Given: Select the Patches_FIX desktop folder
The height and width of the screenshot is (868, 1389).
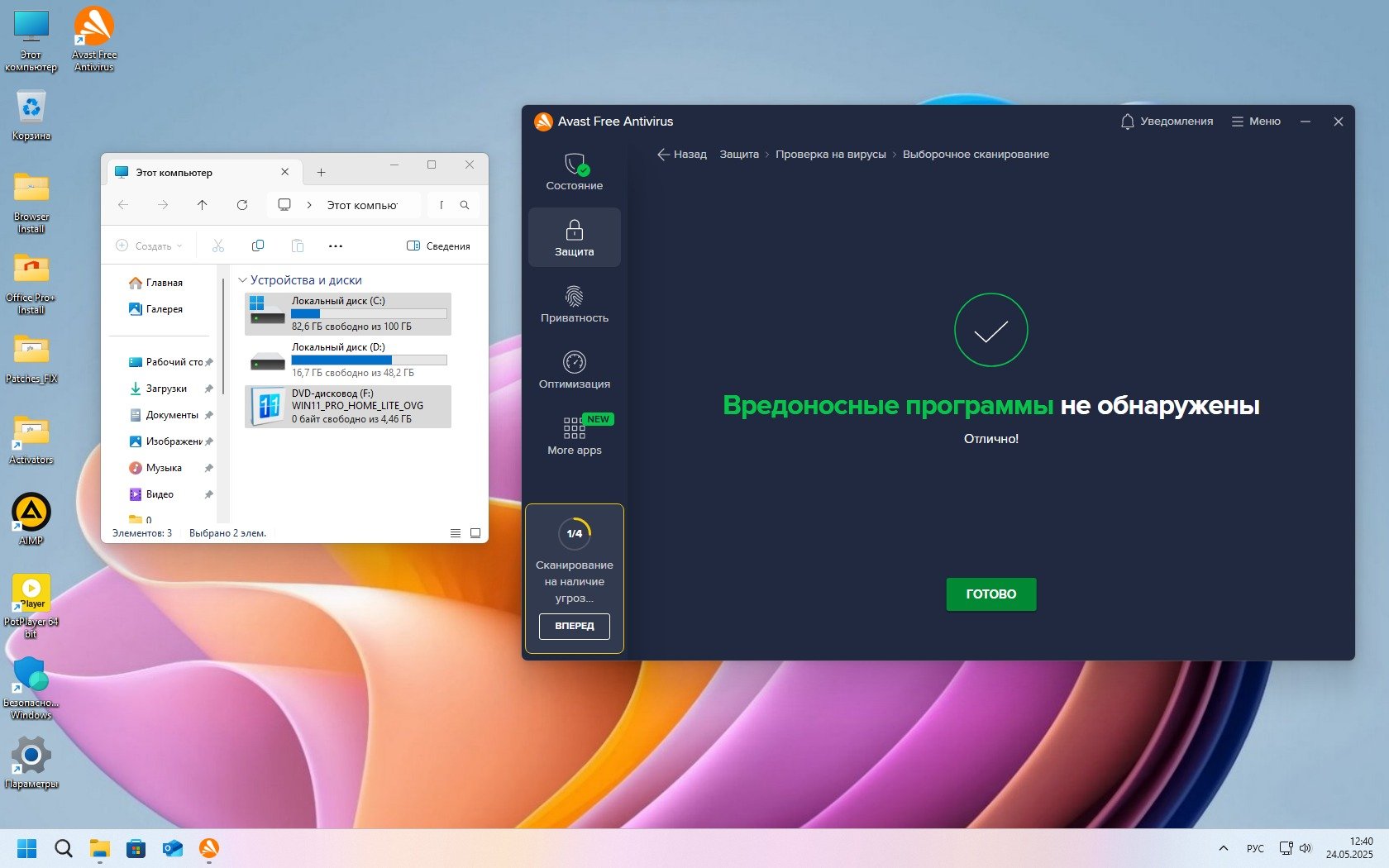Looking at the screenshot, I should [x=31, y=360].
